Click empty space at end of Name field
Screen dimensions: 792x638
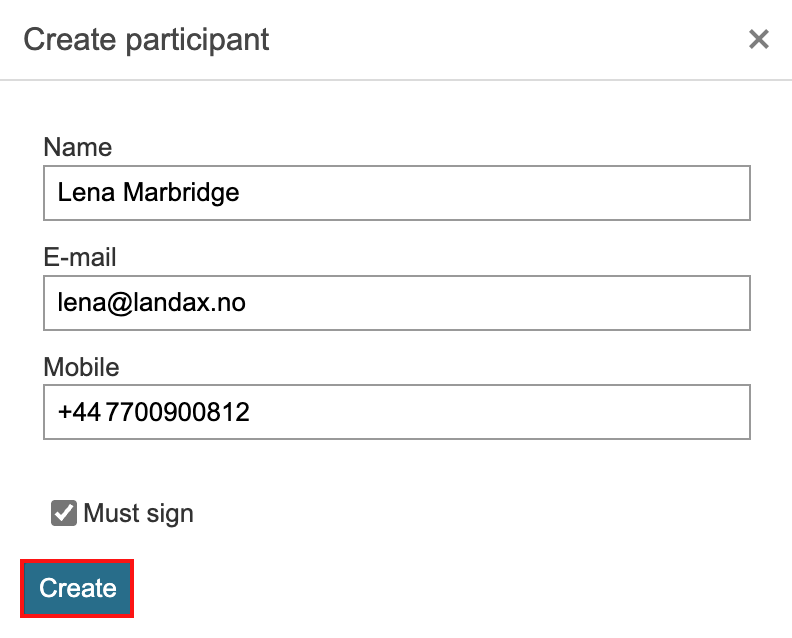click(600, 192)
